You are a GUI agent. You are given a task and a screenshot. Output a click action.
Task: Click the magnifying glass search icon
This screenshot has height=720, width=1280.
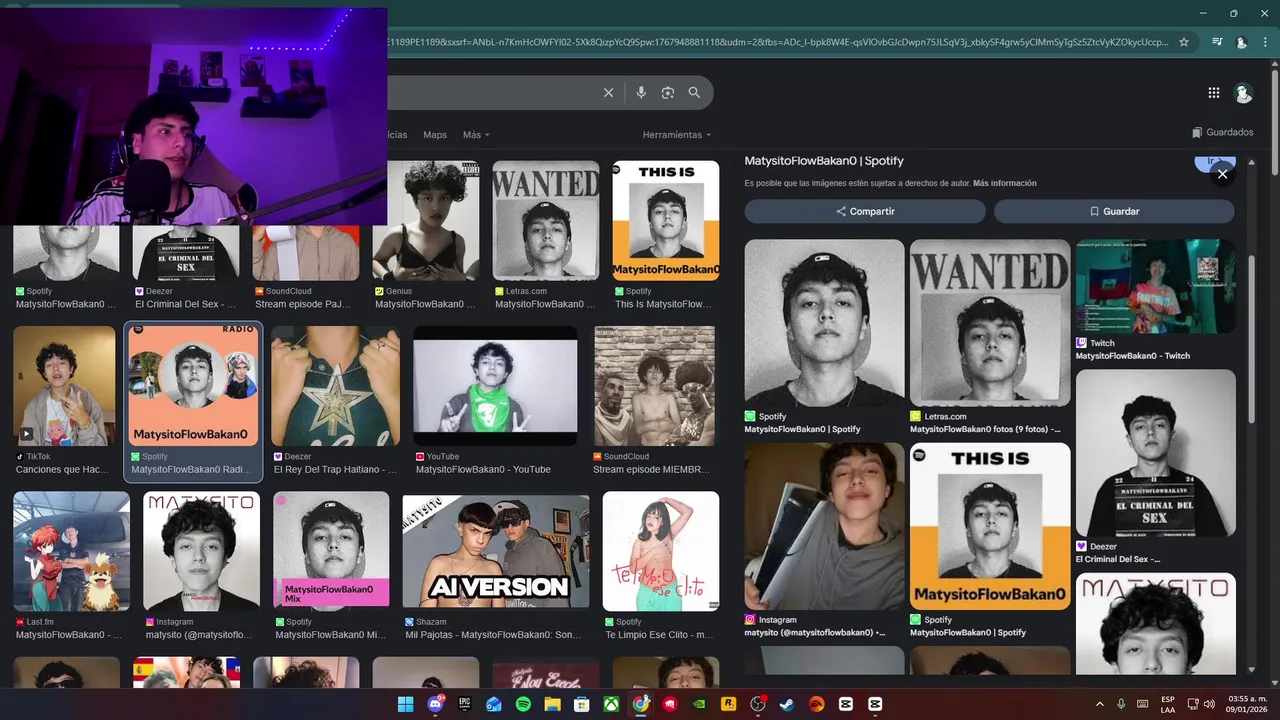tap(694, 93)
